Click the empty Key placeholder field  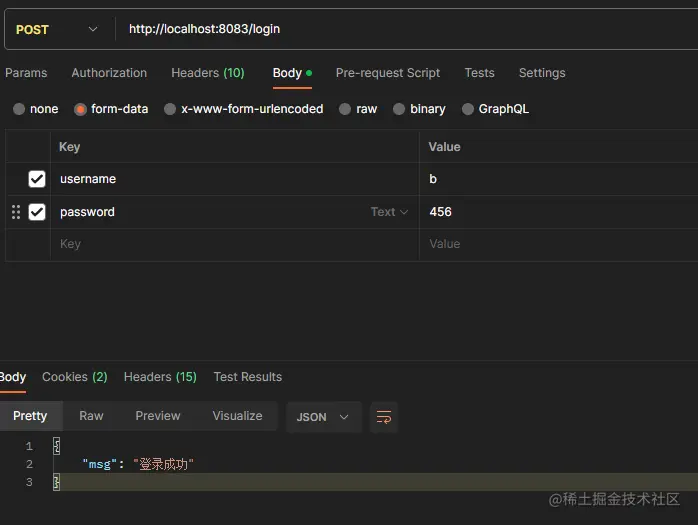[235, 244]
